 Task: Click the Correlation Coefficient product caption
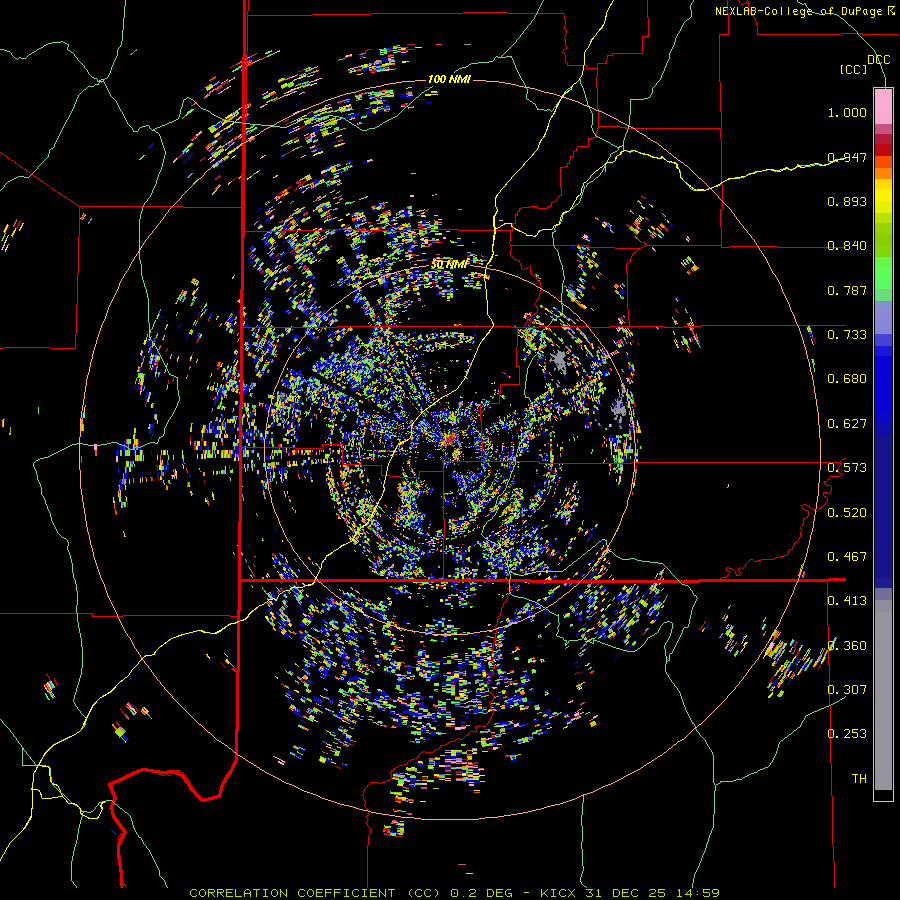[455, 893]
